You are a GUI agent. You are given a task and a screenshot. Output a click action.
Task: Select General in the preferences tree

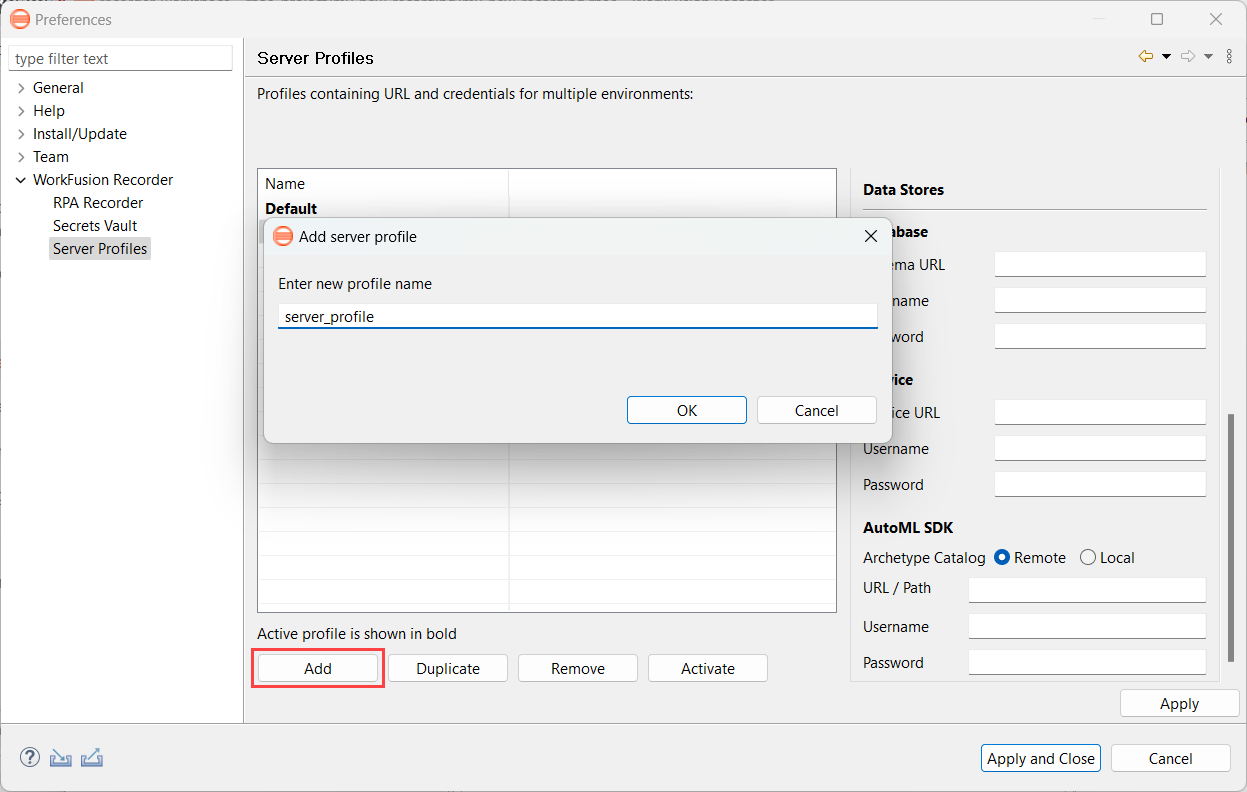pos(58,88)
